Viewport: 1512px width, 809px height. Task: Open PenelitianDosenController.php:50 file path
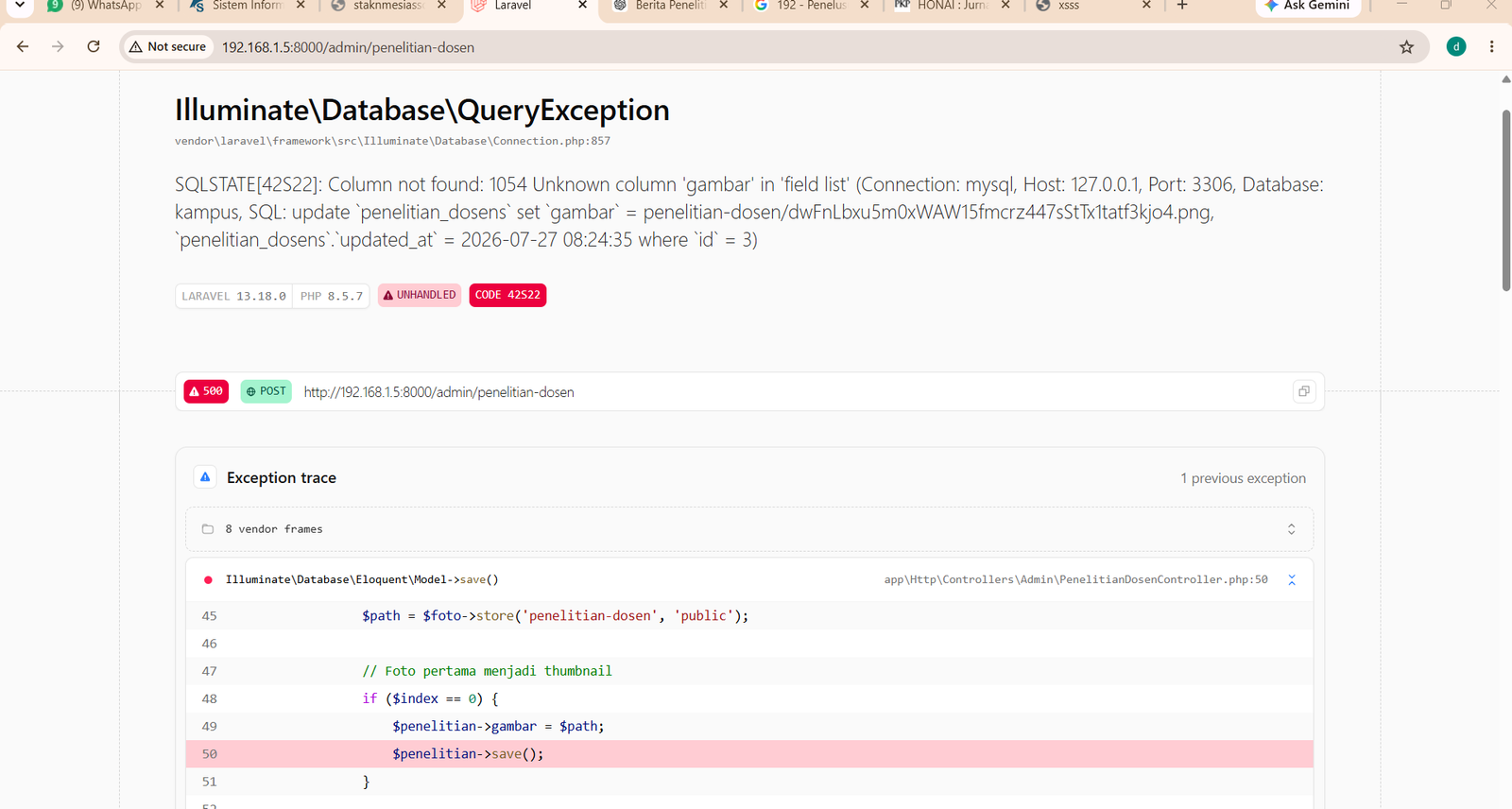[x=1075, y=579]
